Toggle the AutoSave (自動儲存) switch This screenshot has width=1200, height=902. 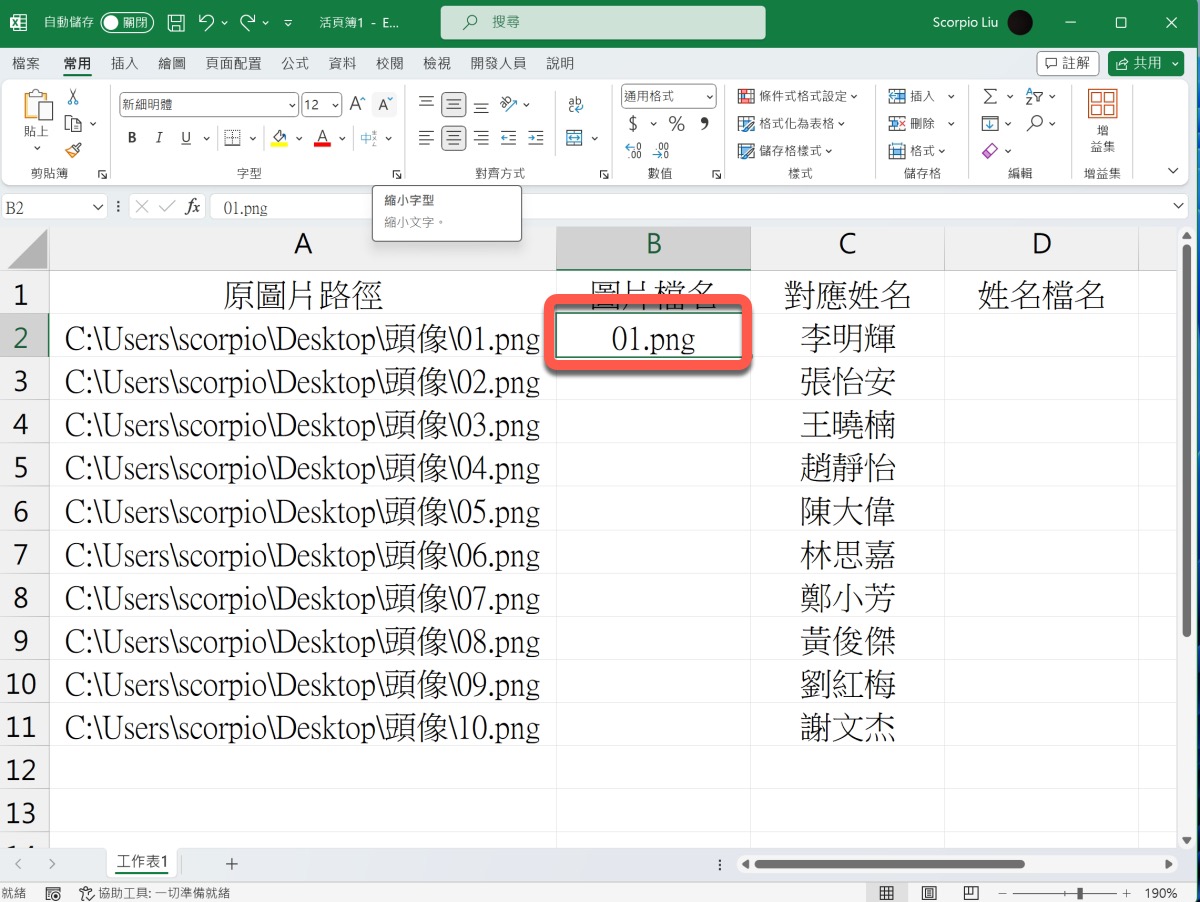click(127, 22)
